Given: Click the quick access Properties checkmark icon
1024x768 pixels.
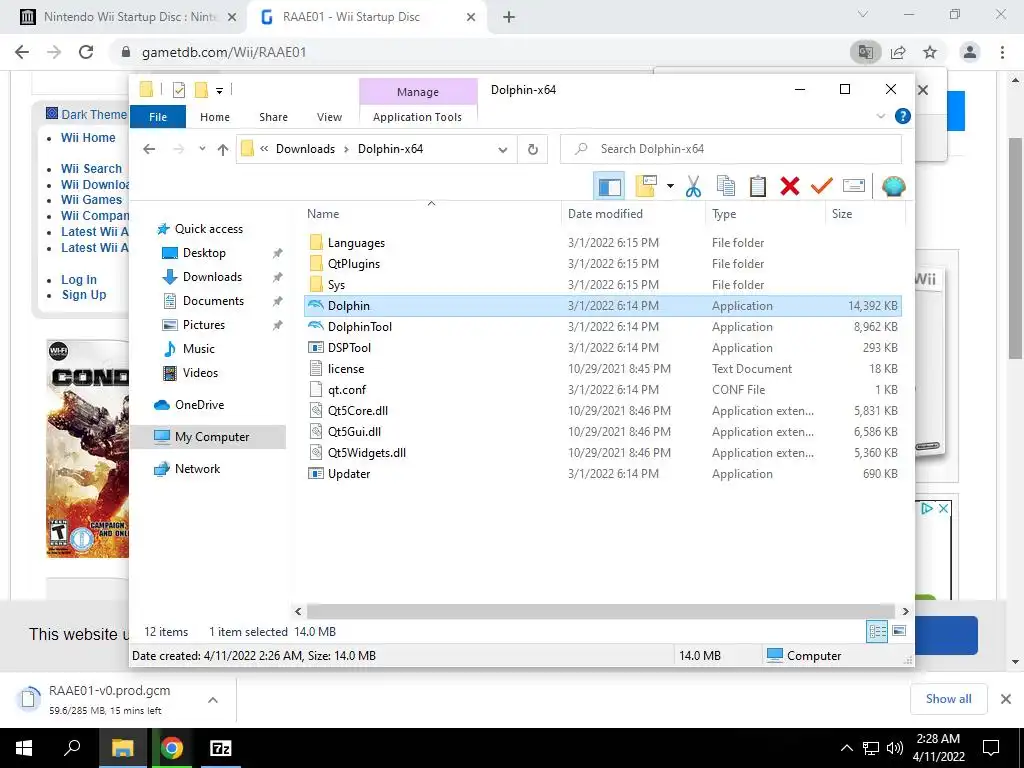Looking at the screenshot, I should (179, 90).
